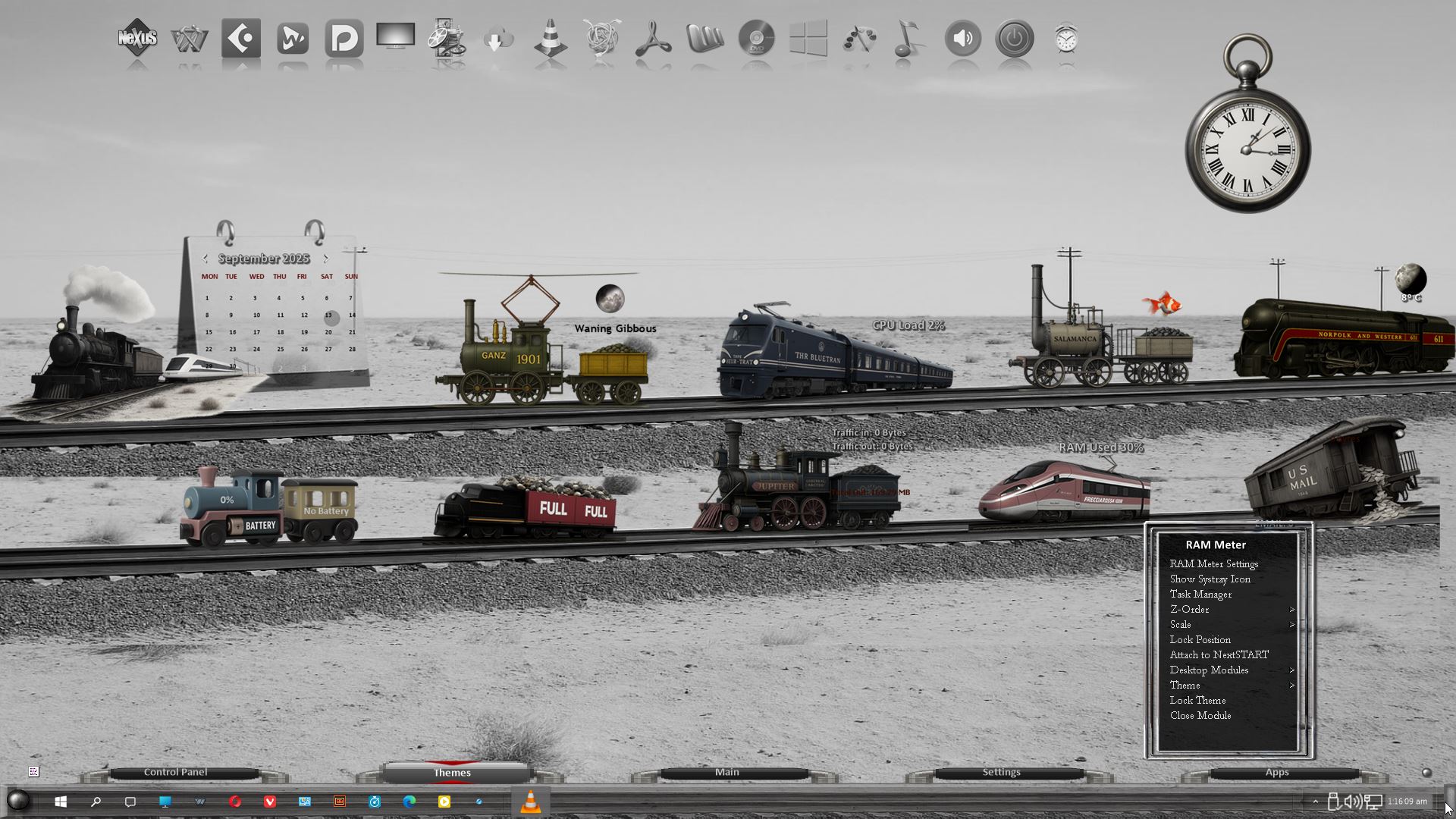This screenshot has height=819, width=1456.
Task: Open the DVD disc dock icon
Action: (x=756, y=38)
